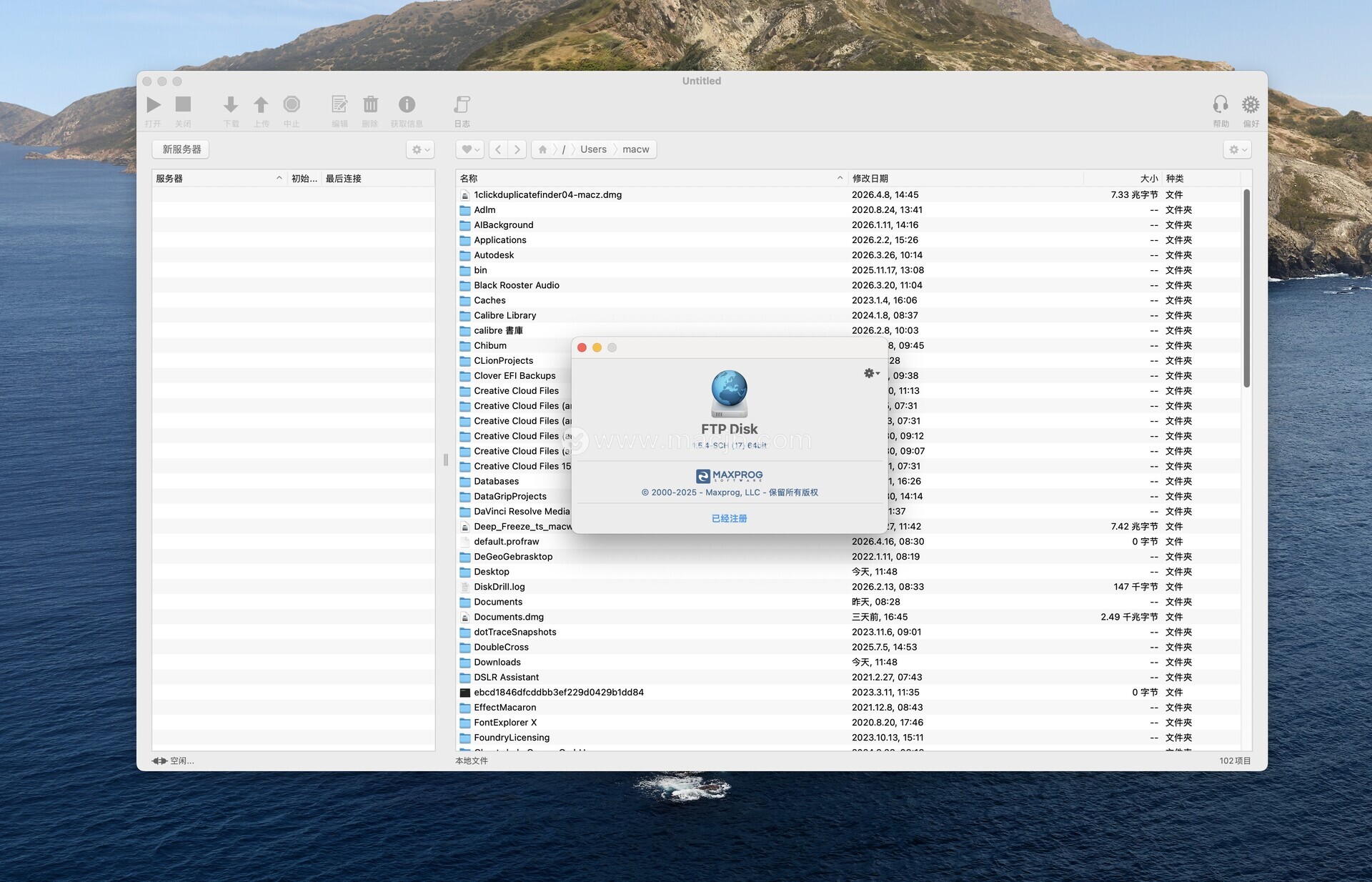The width and height of the screenshot is (1372, 882).
Task: Select the Downloads folder row
Action: click(497, 663)
